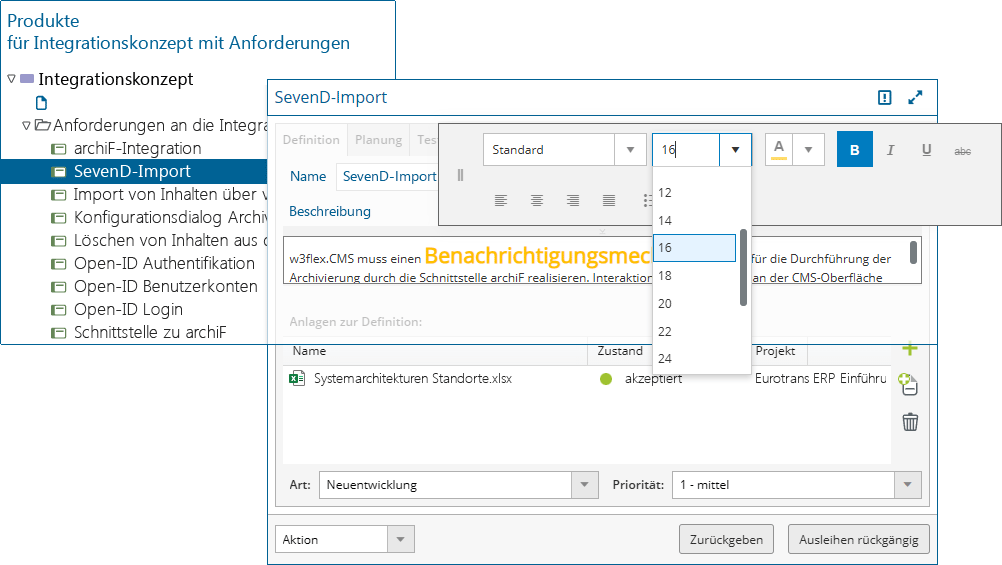
Task: Open the font color picker arrow
Action: click(808, 150)
